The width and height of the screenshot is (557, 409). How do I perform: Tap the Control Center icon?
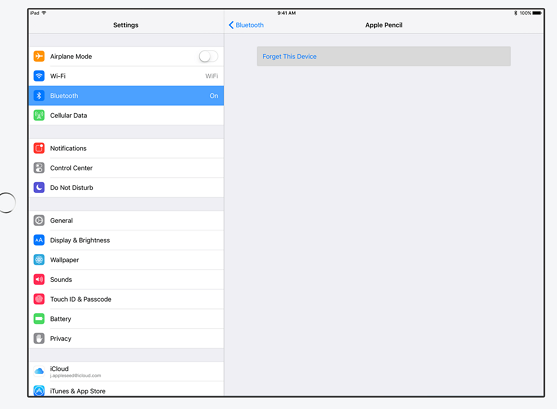click(39, 168)
